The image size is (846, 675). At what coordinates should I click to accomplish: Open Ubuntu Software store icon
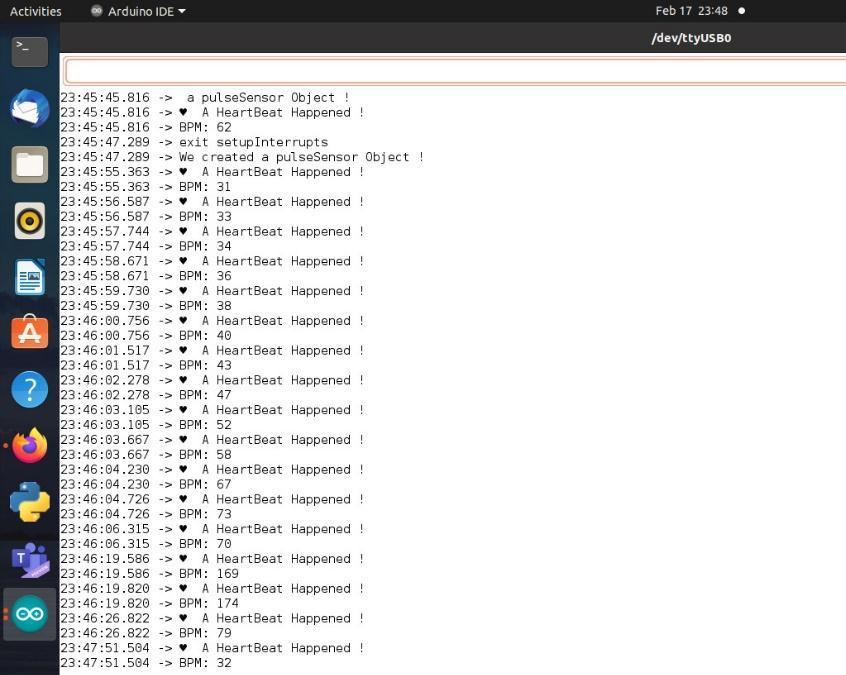point(30,332)
